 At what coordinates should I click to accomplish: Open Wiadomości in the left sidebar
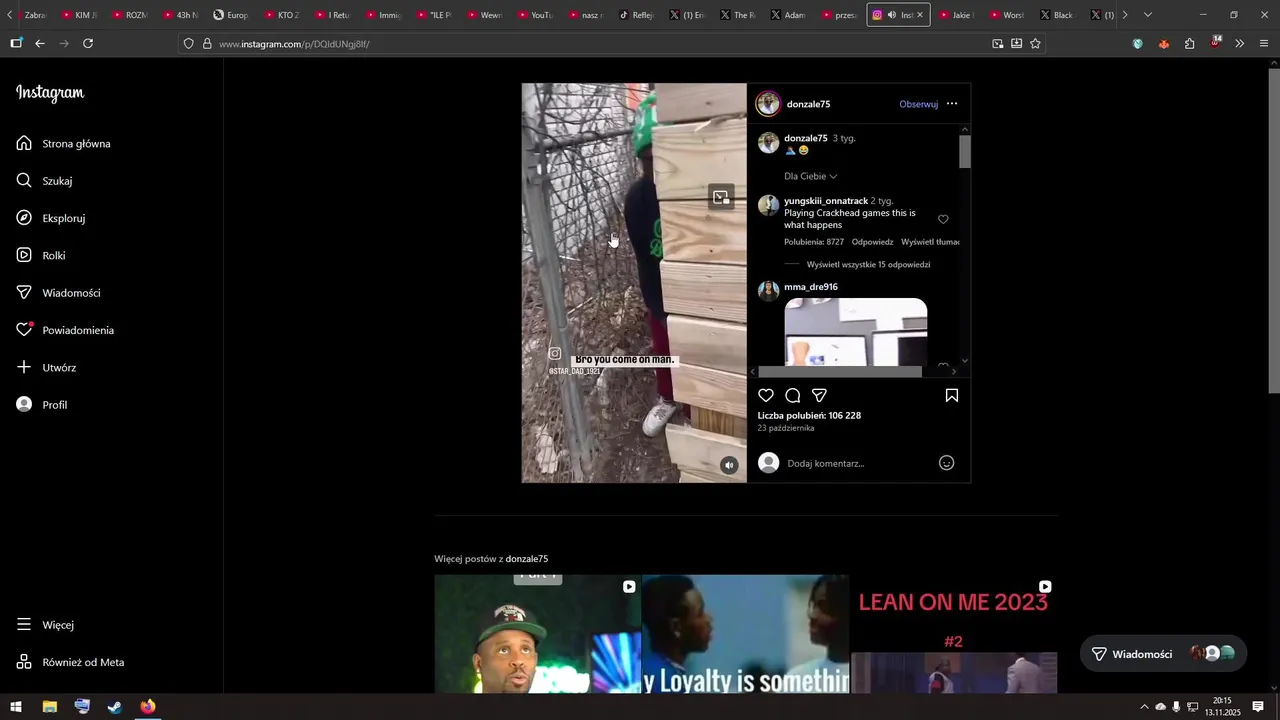click(x=59, y=293)
